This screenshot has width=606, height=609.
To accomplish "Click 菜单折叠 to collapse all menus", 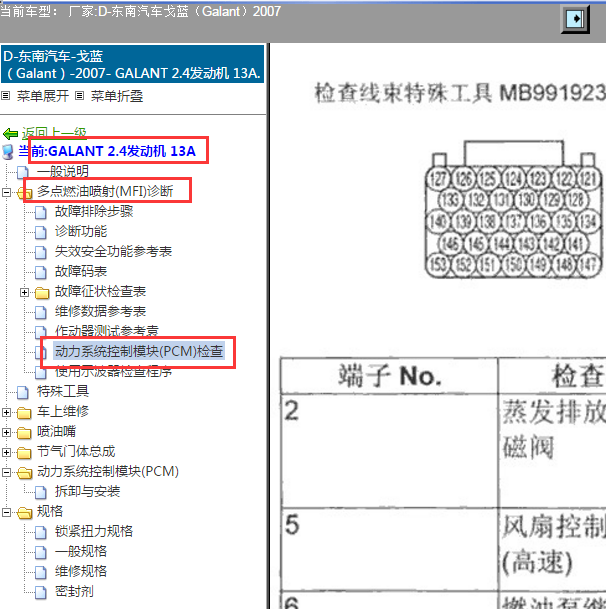I will pos(117,96).
